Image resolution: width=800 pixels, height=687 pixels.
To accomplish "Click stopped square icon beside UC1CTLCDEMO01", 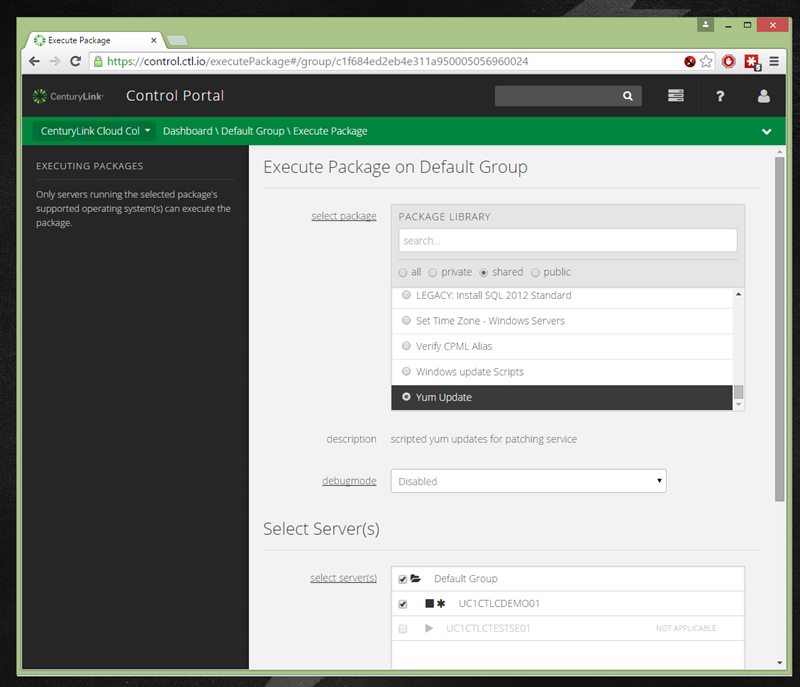I will pyautogui.click(x=429, y=603).
